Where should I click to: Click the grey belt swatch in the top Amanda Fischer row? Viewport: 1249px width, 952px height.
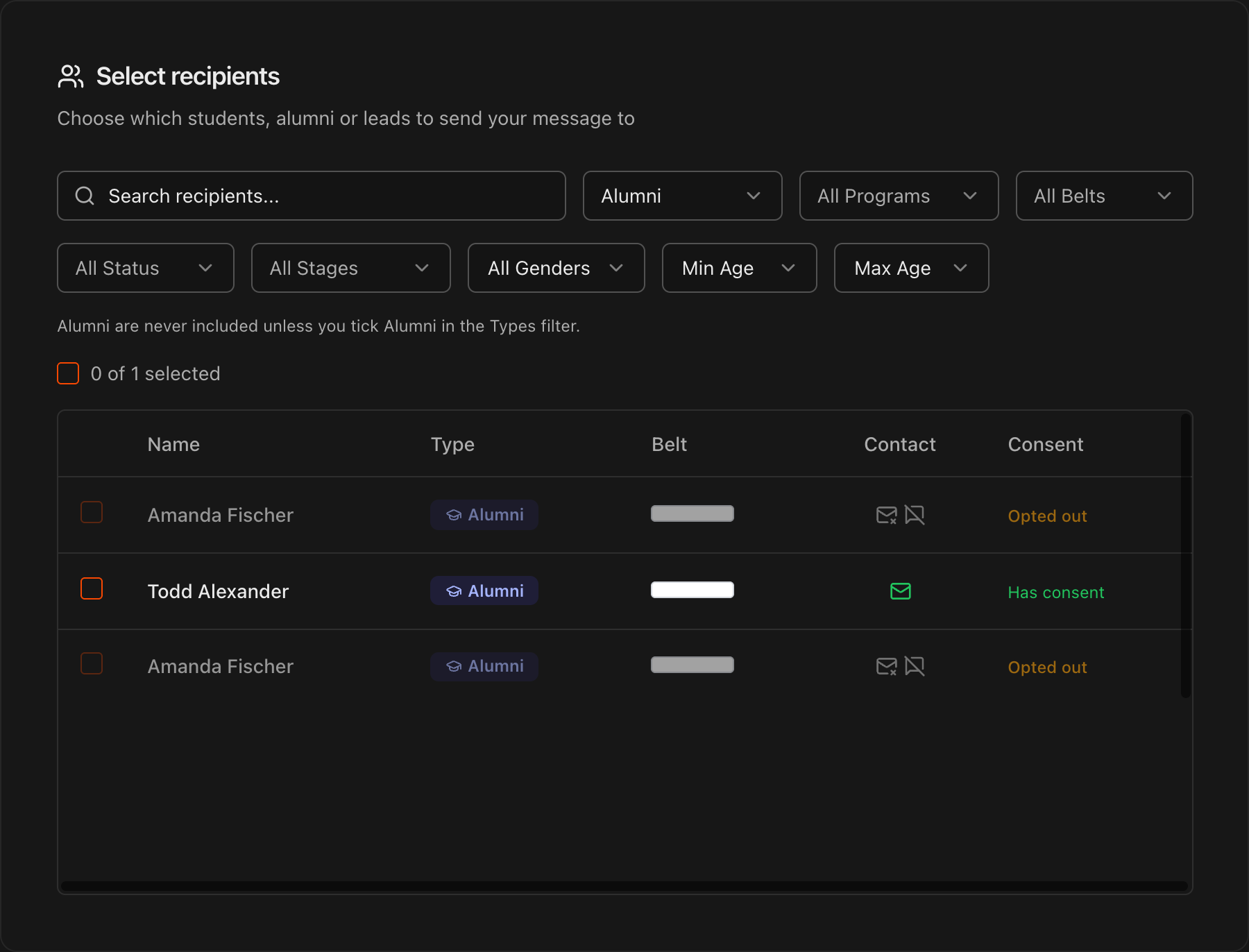[693, 513]
